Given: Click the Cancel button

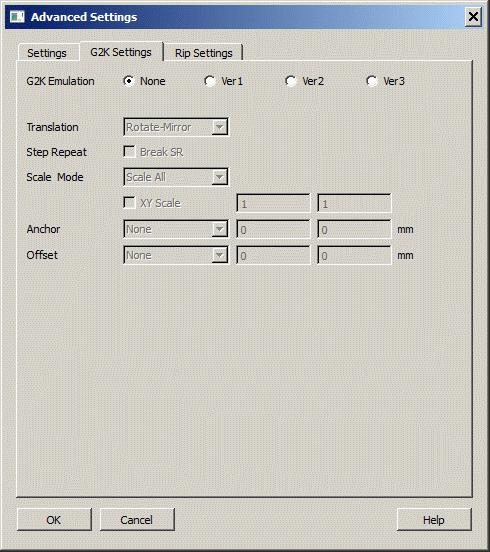Looking at the screenshot, I should 137,520.
